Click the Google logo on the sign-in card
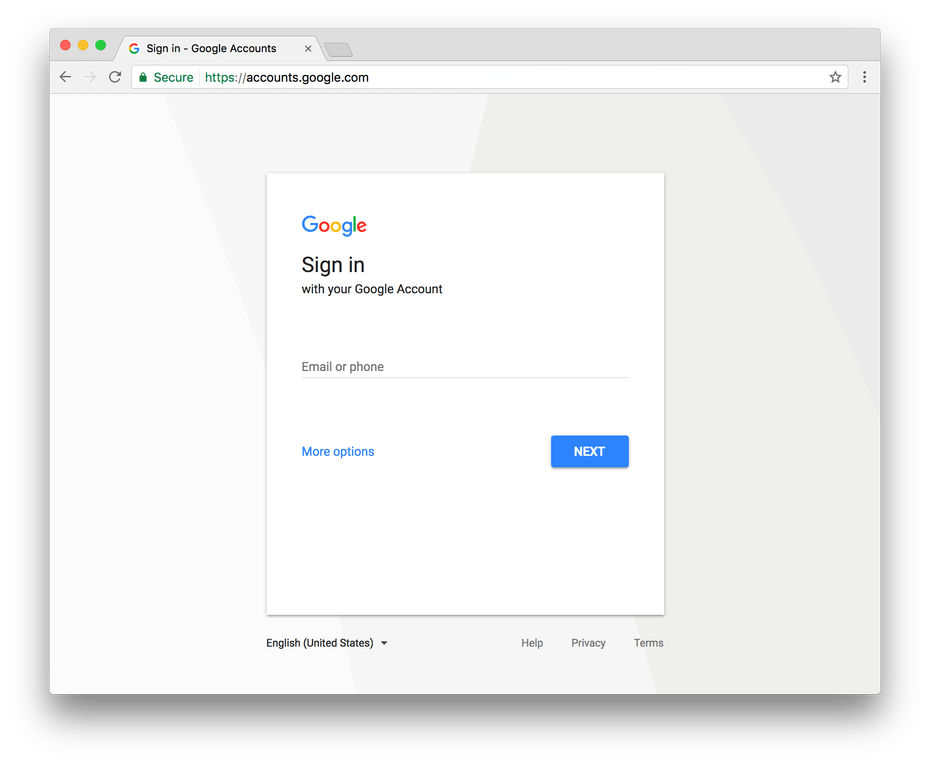 pyautogui.click(x=333, y=225)
